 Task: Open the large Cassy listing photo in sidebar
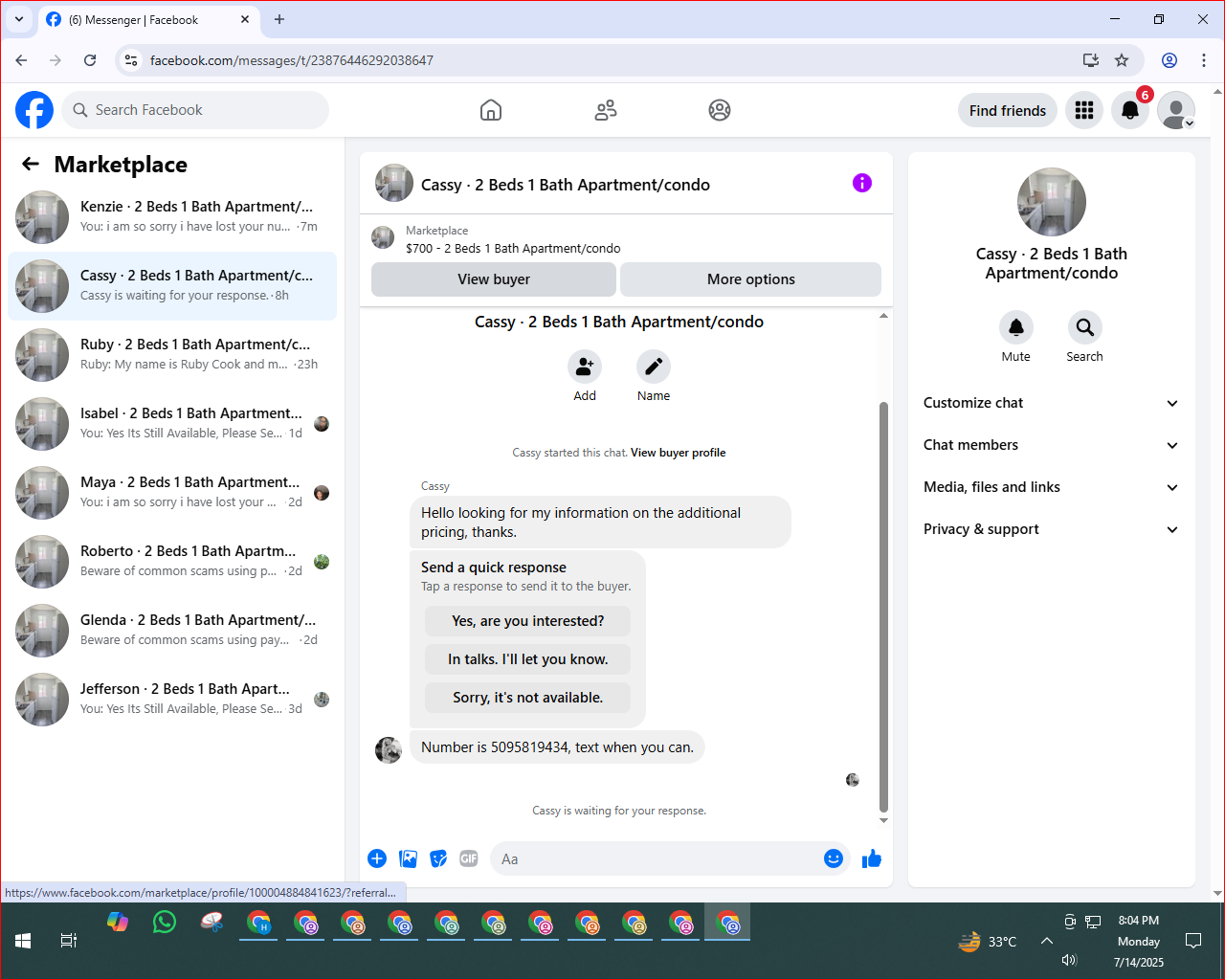coord(1052,202)
